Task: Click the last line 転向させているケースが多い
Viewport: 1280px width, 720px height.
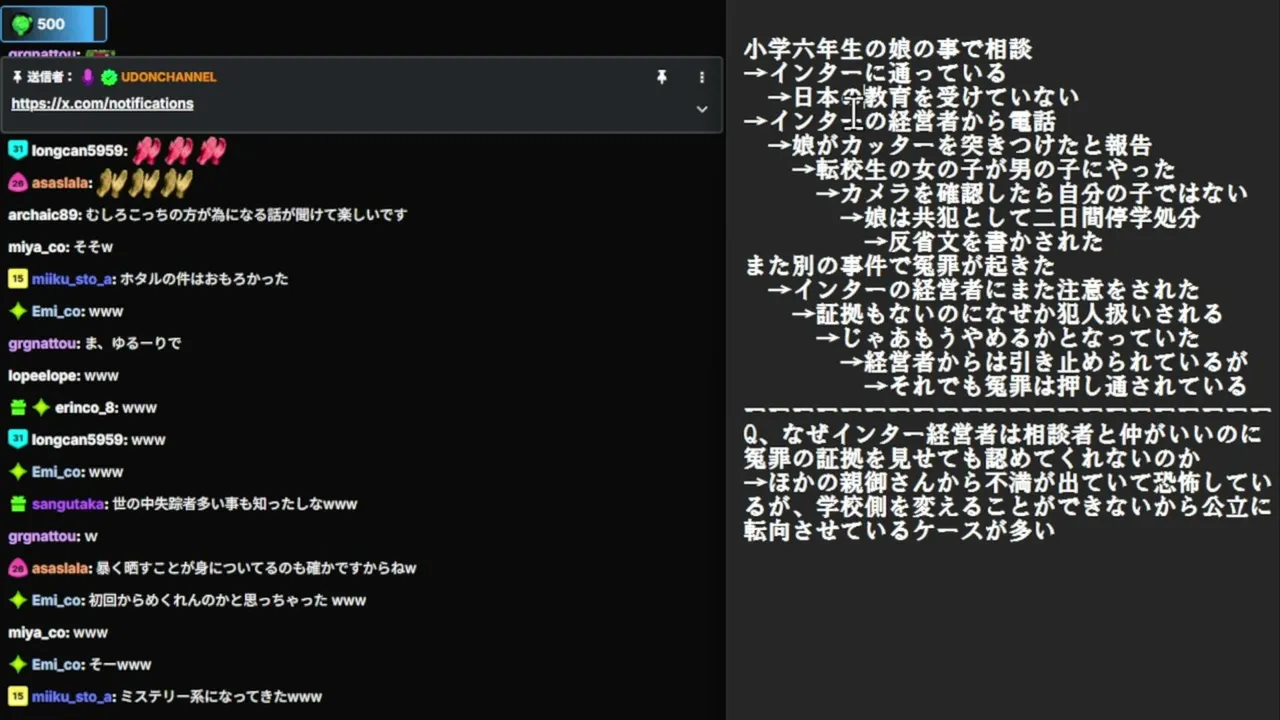Action: (900, 530)
